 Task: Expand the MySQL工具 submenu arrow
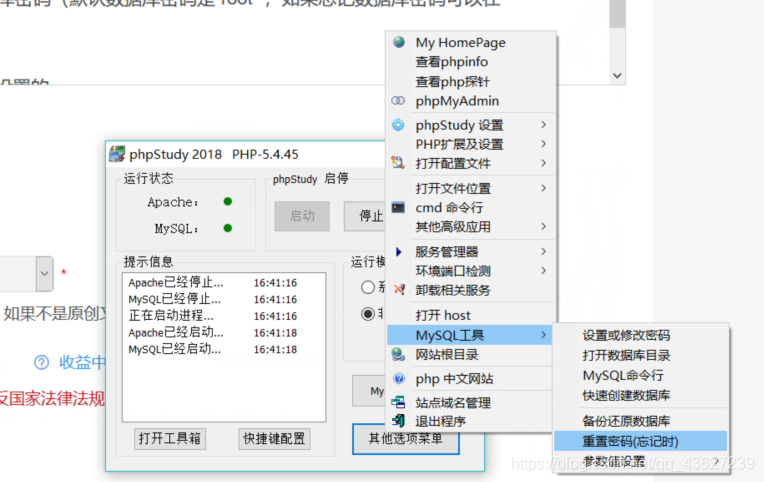pos(543,335)
